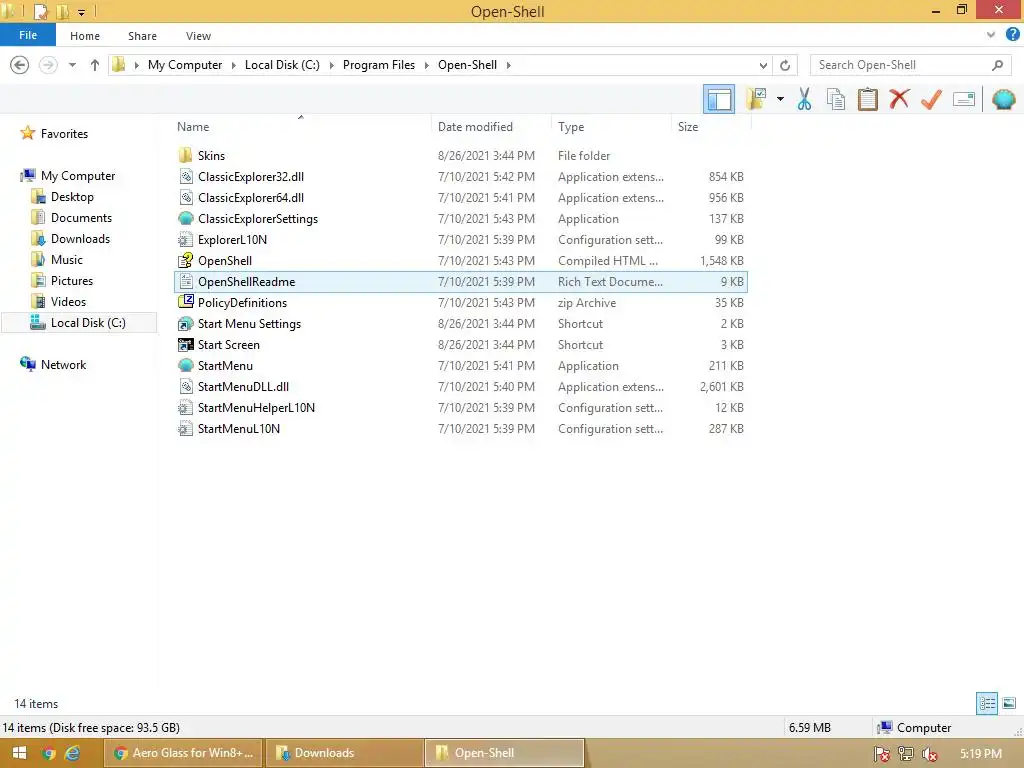
Task: Click Local Disk (C:) in address breadcrumb
Action: 282,65
